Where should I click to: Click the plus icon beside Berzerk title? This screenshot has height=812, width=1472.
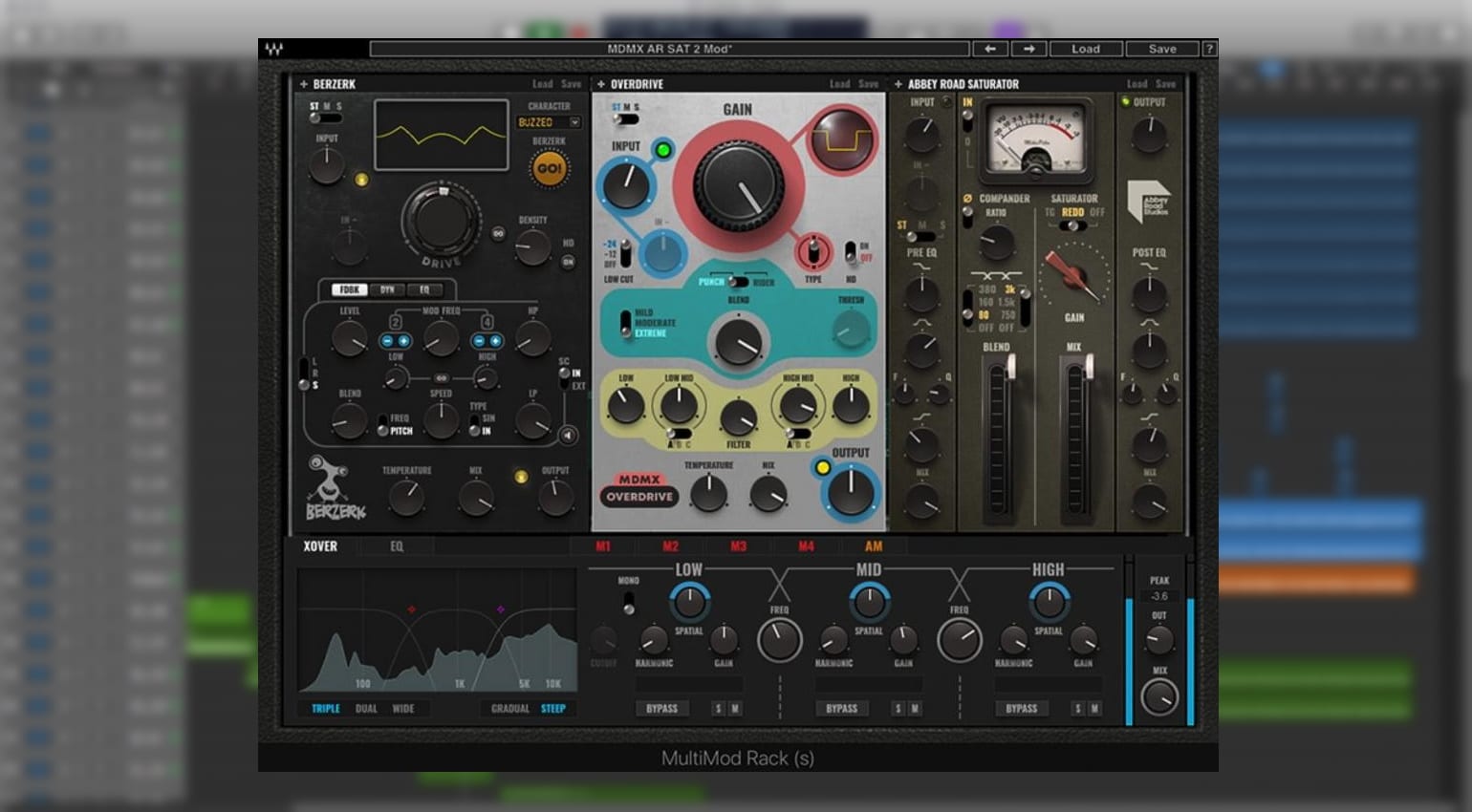click(304, 84)
